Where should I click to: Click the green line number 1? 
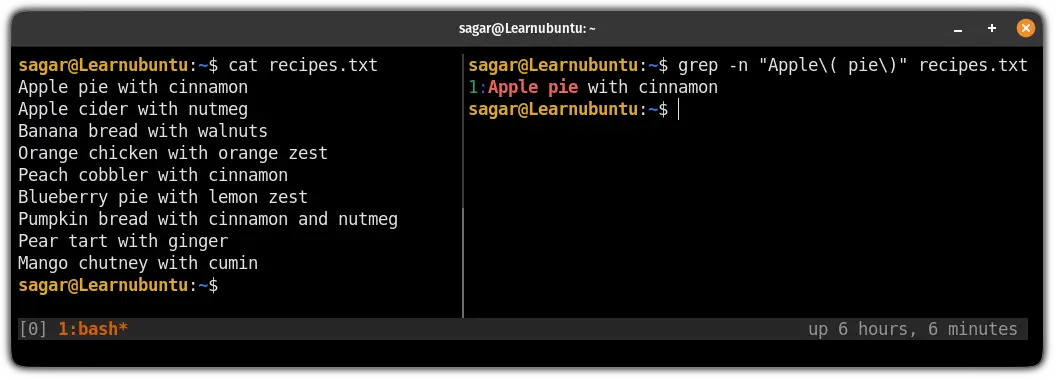click(x=473, y=88)
